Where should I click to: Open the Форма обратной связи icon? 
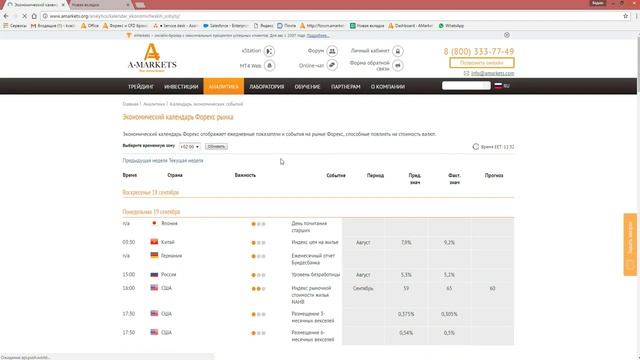(x=398, y=65)
